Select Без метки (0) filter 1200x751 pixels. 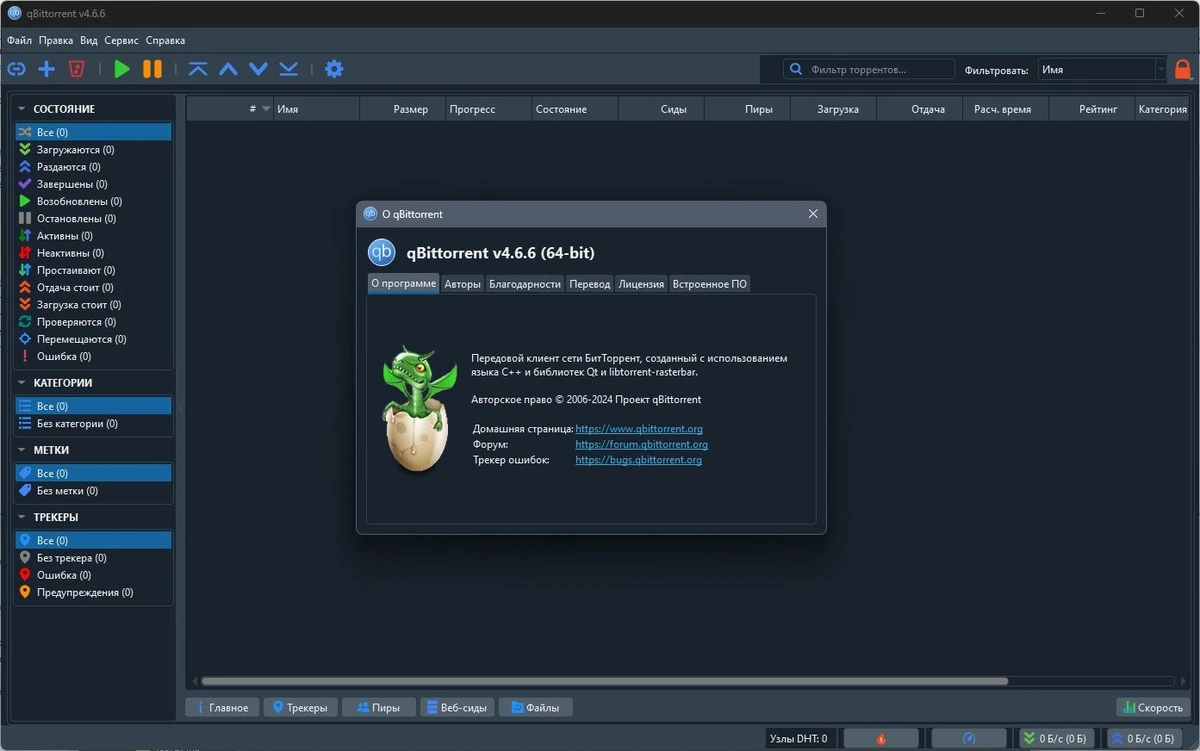[x=93, y=491]
